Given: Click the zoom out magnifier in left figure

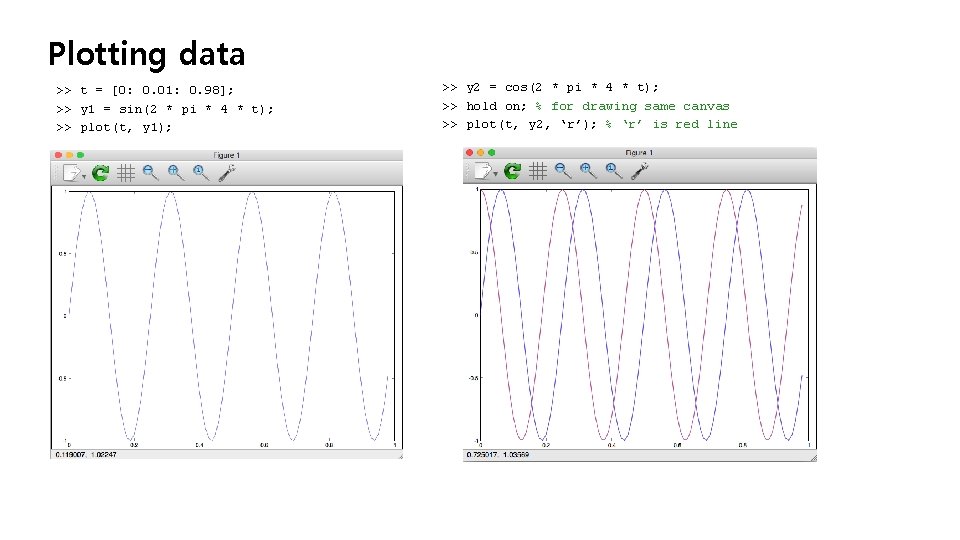Looking at the screenshot, I should (x=151, y=173).
